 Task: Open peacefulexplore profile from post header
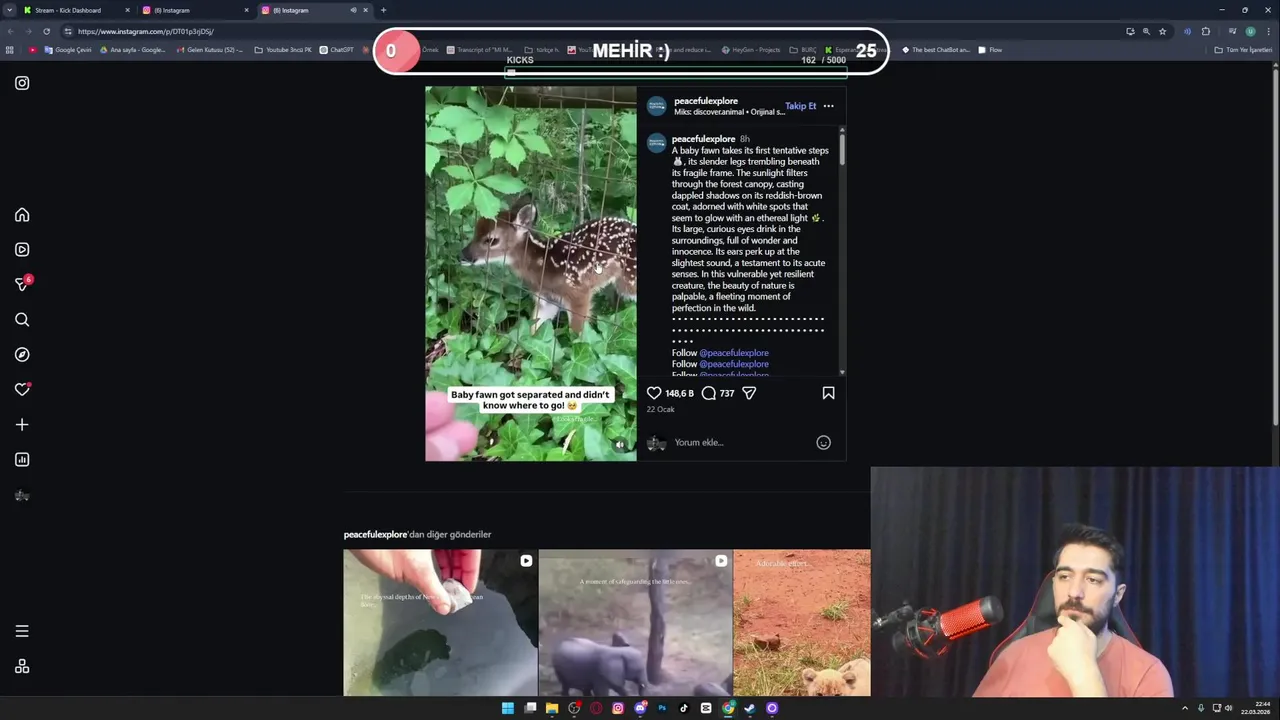[x=706, y=101]
